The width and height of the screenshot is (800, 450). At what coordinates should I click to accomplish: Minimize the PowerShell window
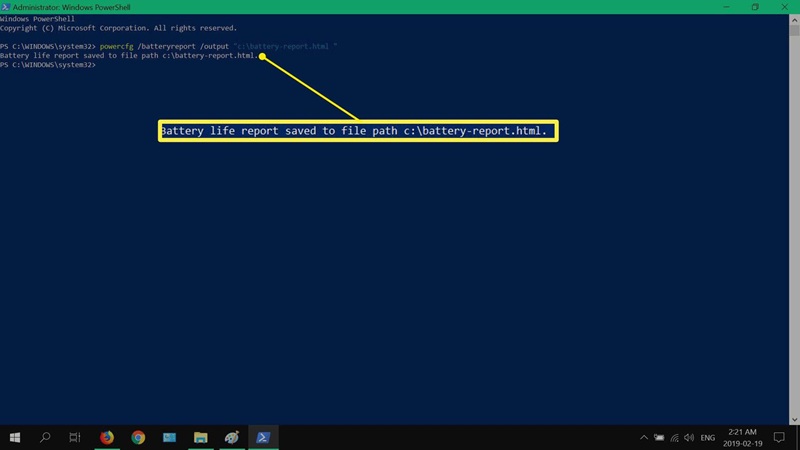click(726, 7)
